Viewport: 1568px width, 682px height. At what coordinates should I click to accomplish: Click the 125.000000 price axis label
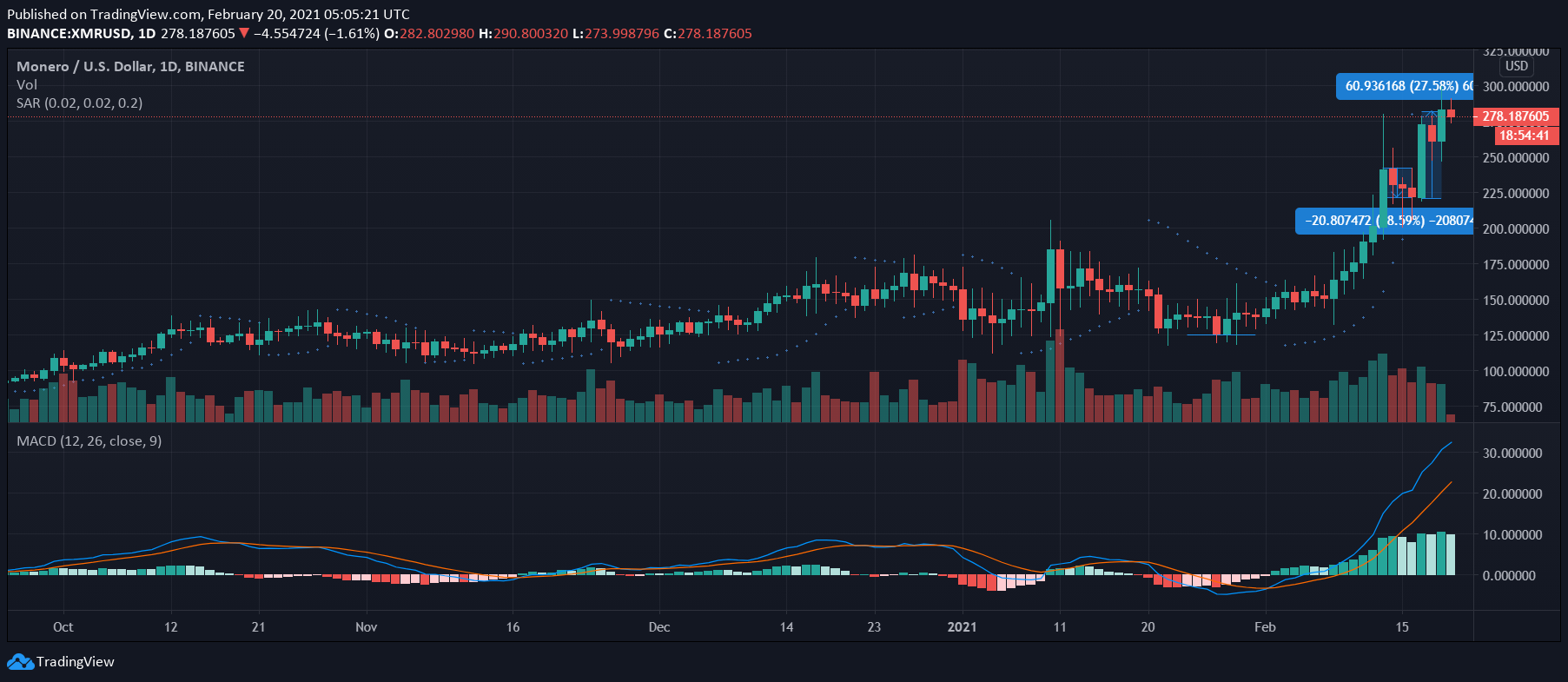1516,336
